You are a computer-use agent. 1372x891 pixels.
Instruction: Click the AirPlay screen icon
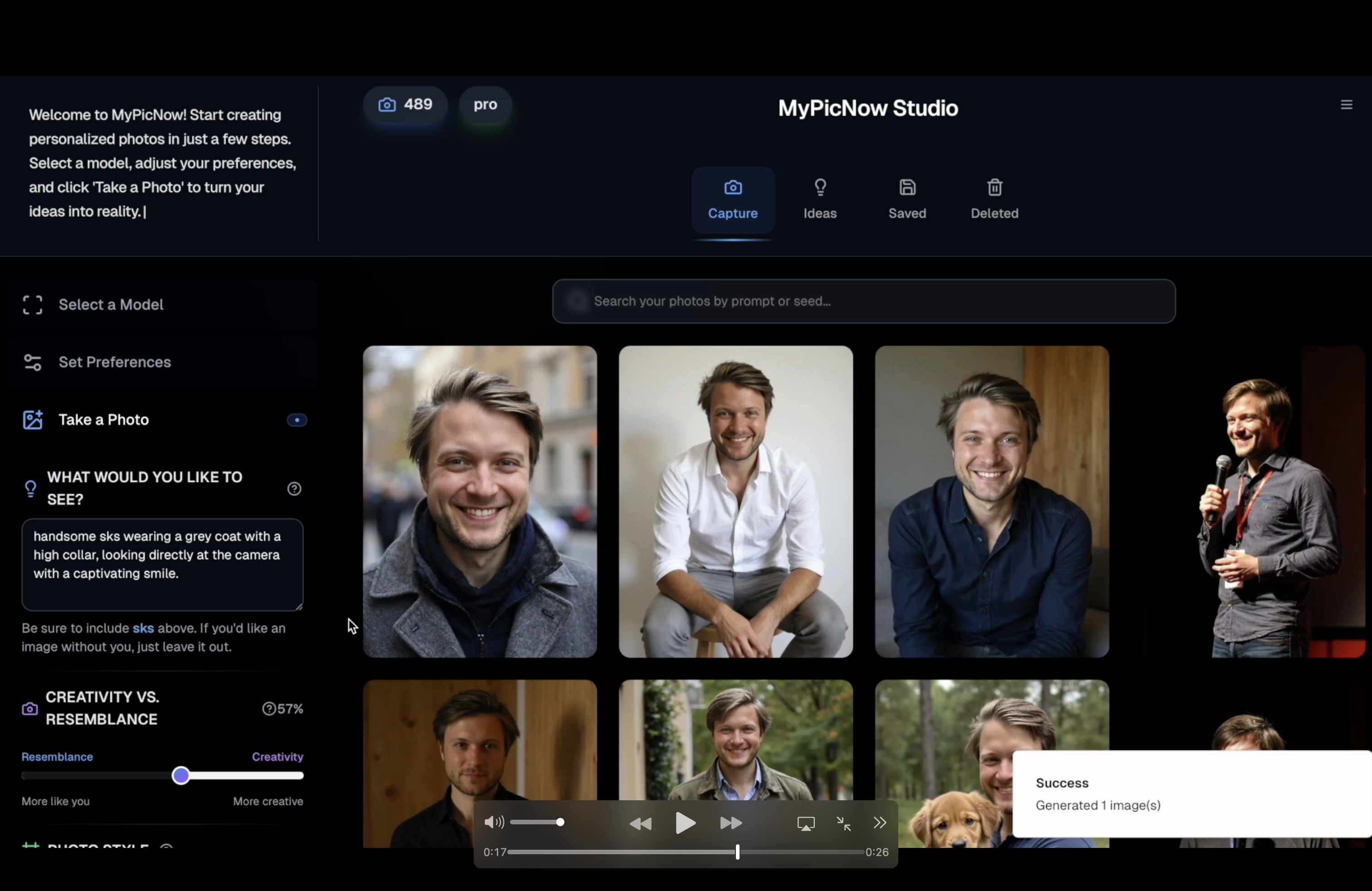click(806, 823)
